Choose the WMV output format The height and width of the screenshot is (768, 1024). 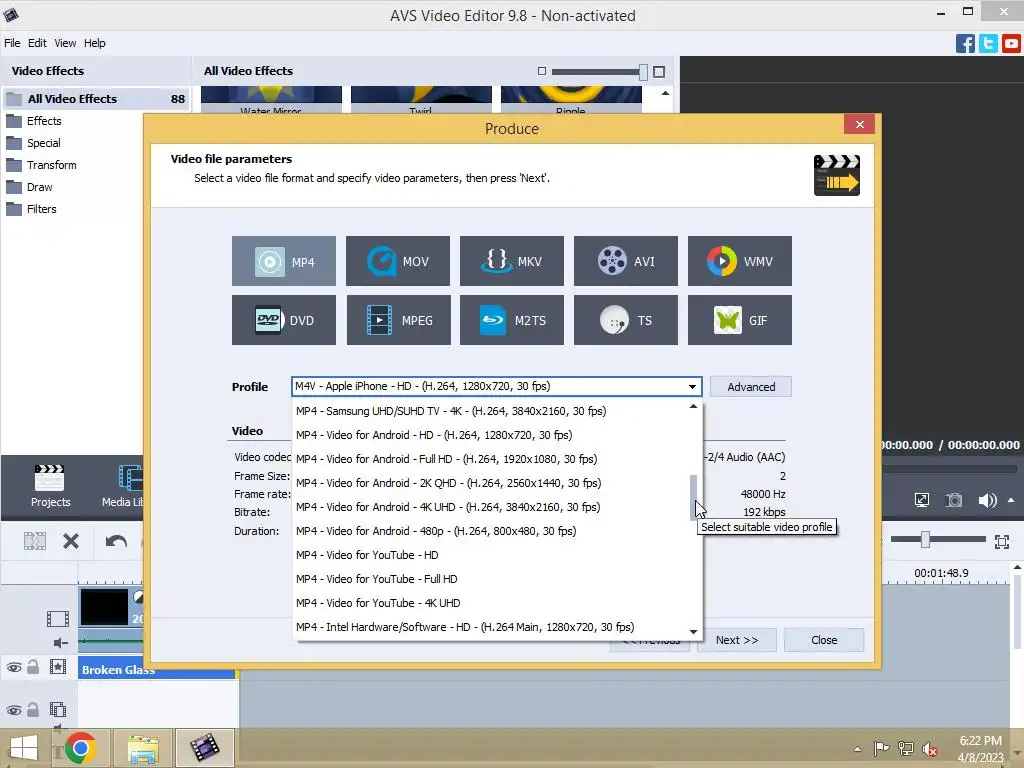pyautogui.click(x=739, y=261)
